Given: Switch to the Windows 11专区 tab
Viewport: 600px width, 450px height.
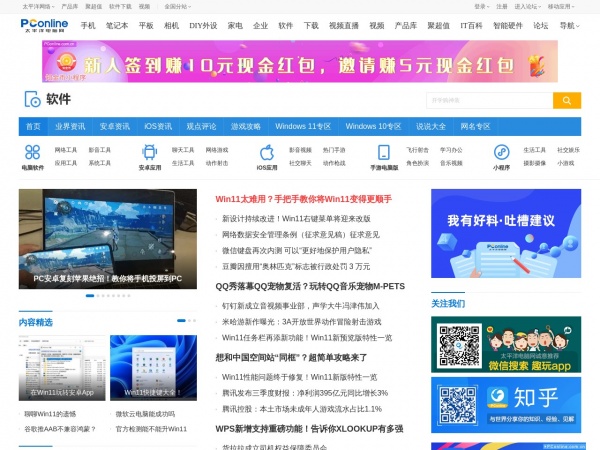Looking at the screenshot, I should (303, 127).
